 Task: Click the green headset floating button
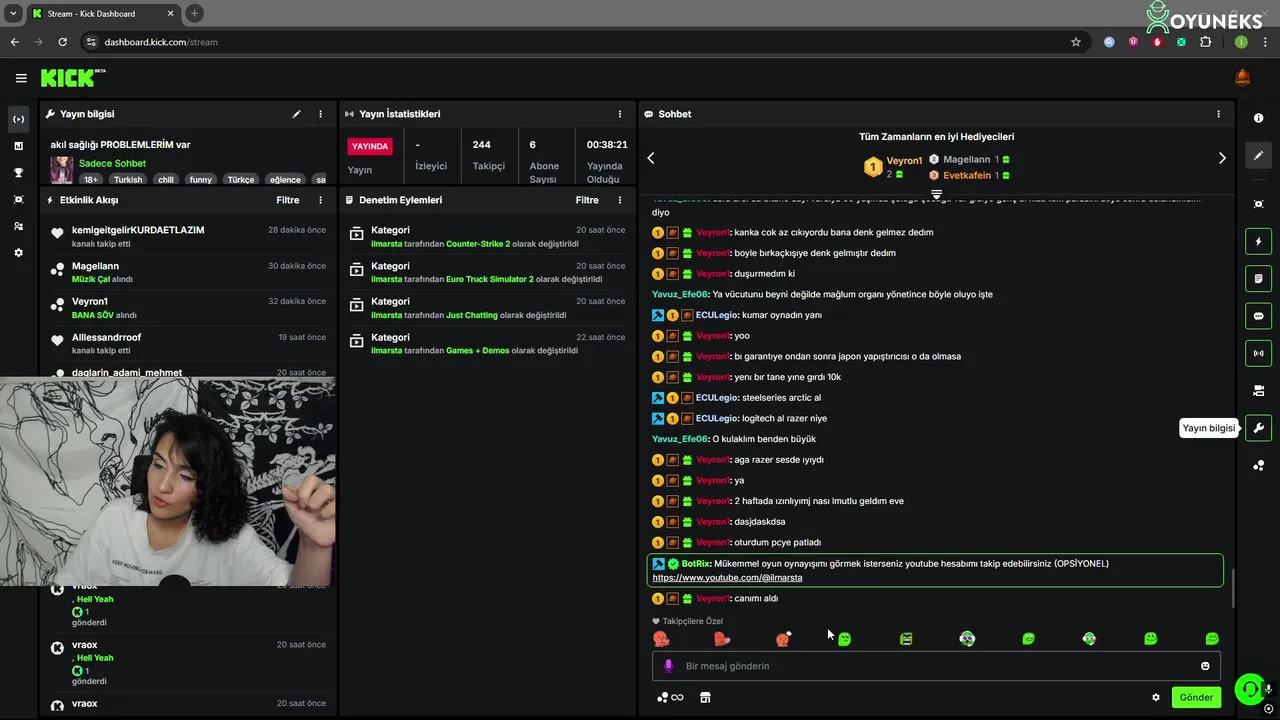coord(1249,688)
